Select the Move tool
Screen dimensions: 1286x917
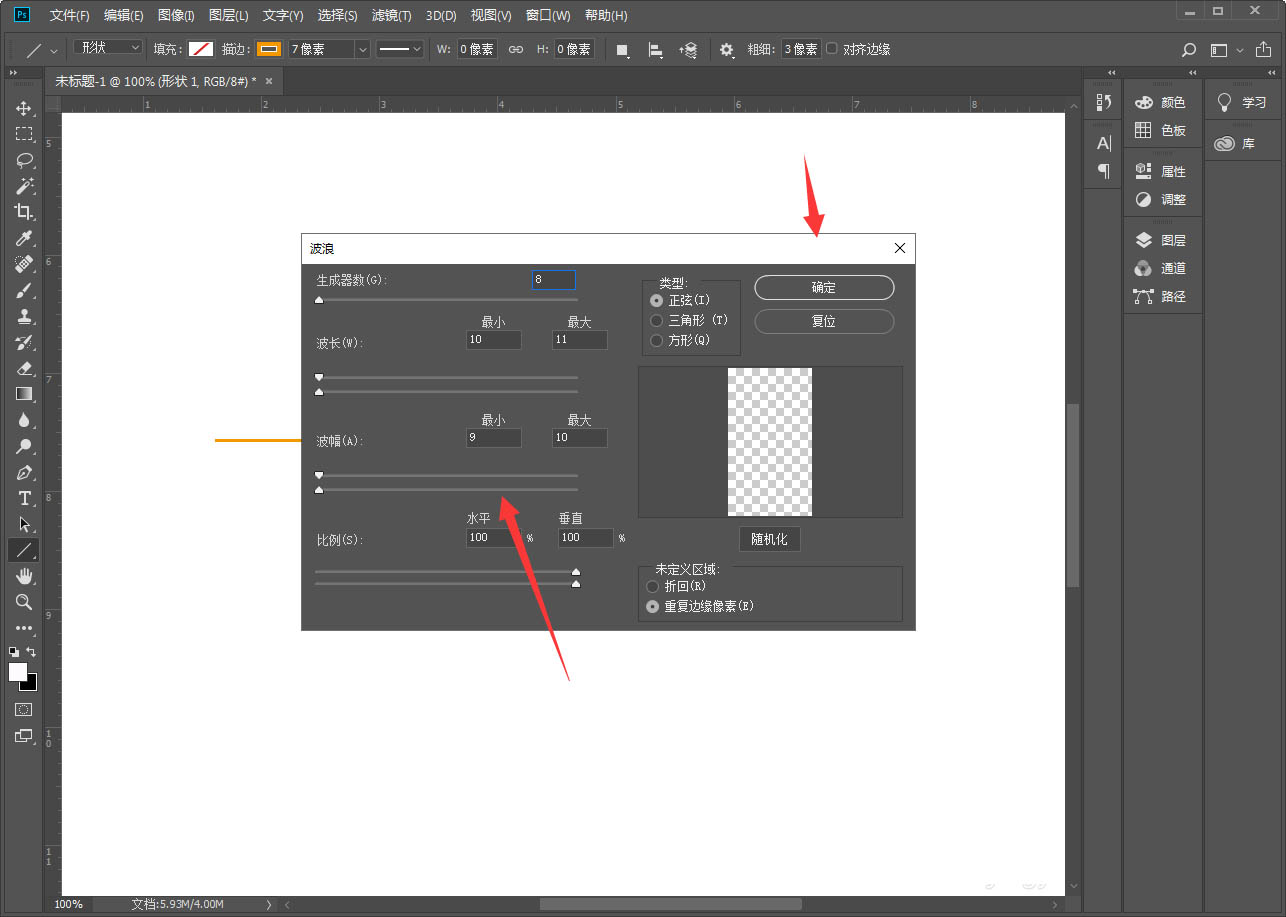24,108
